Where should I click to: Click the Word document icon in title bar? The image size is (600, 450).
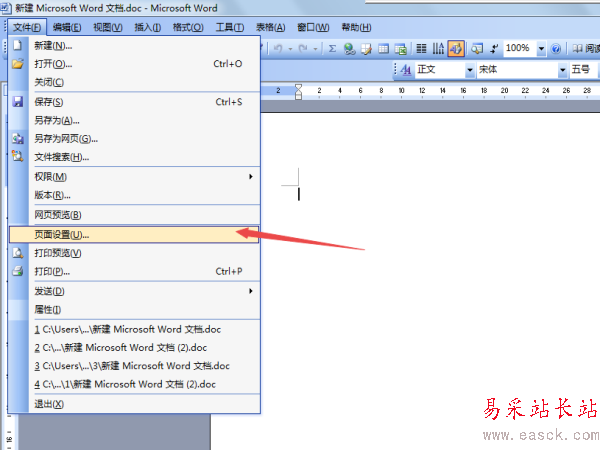tap(7, 8)
